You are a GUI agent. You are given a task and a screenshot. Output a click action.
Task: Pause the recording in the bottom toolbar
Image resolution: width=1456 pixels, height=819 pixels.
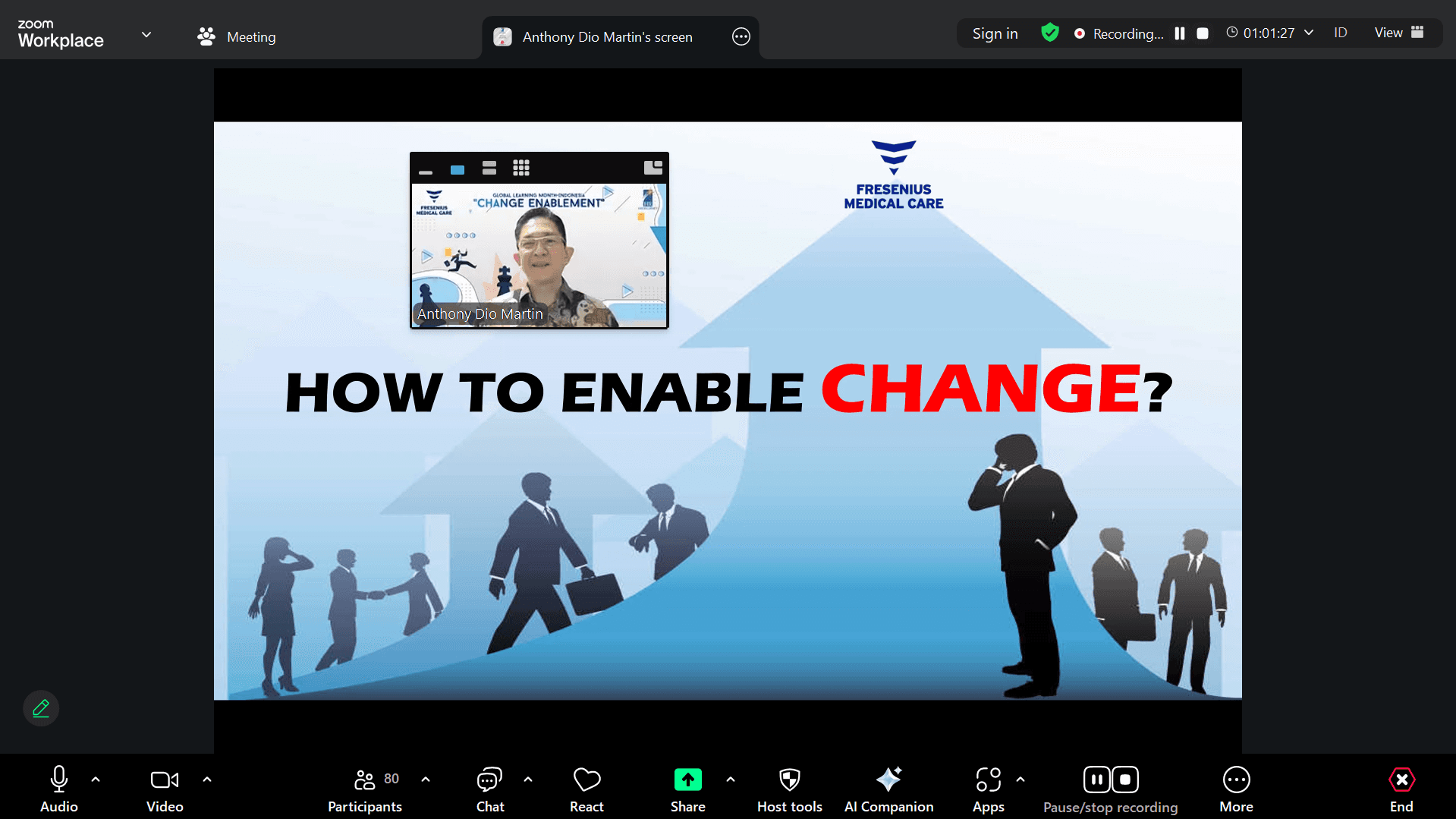coord(1096,780)
